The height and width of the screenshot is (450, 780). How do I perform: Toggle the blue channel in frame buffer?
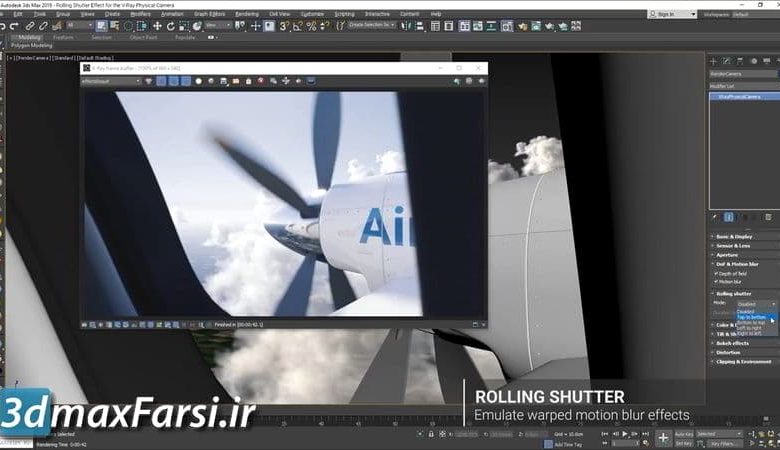(x=186, y=81)
